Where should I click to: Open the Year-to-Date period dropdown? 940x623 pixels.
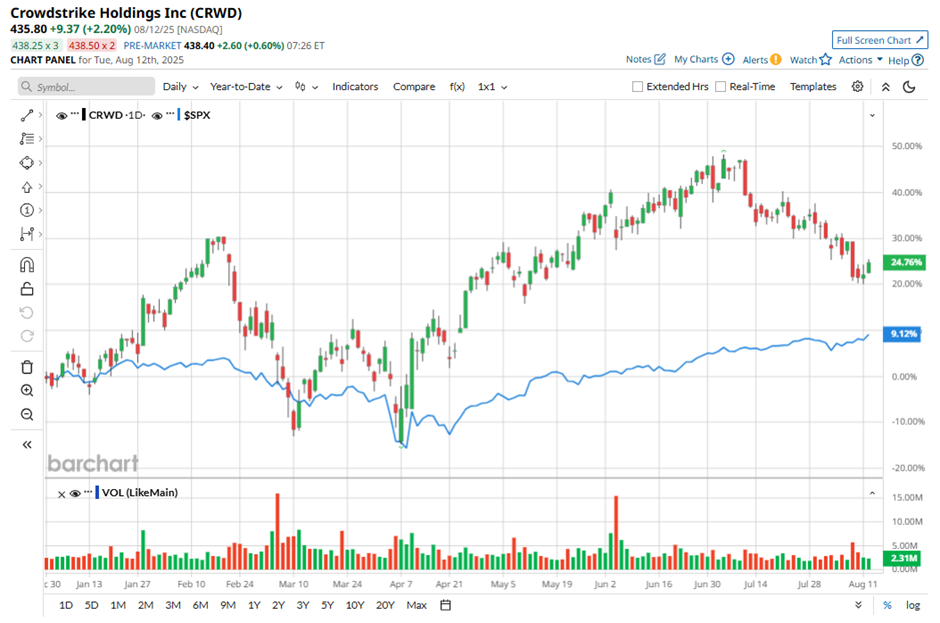click(246, 87)
